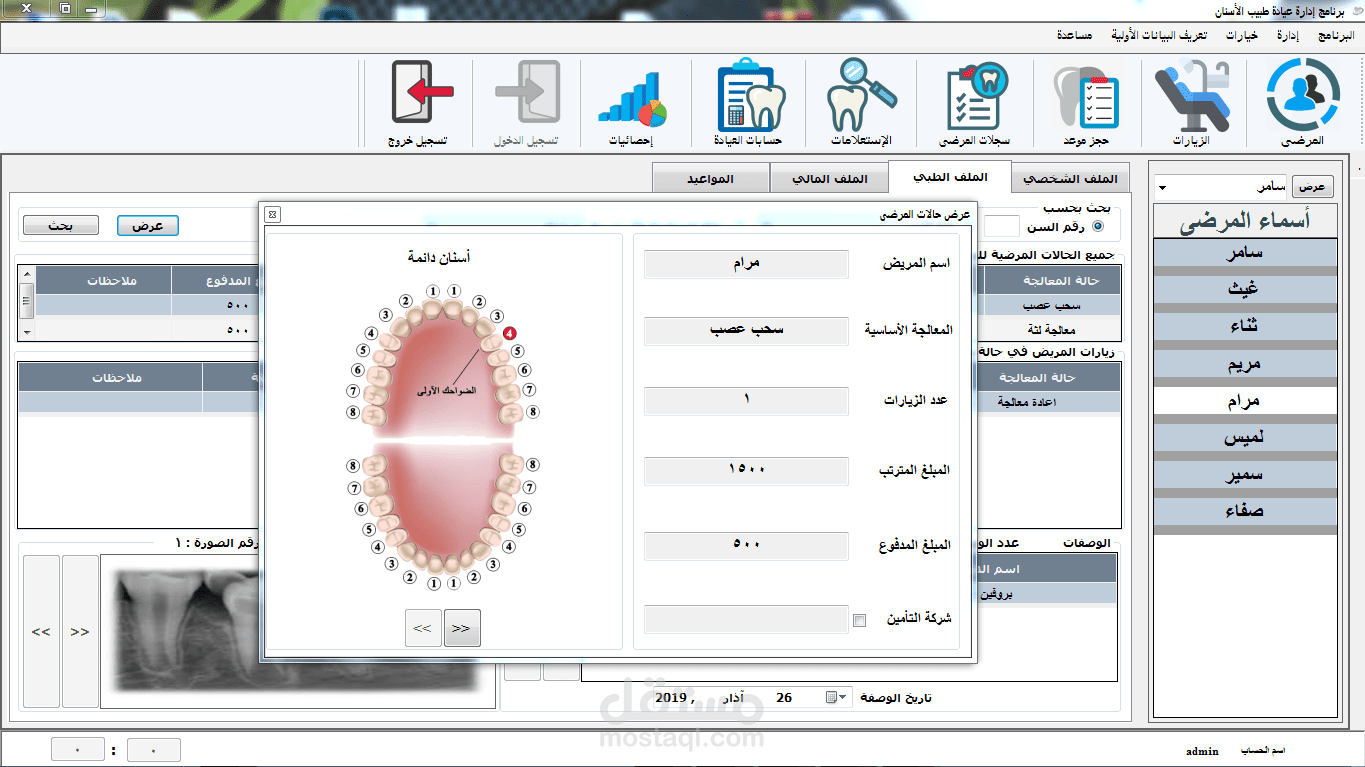The height and width of the screenshot is (767, 1365).
Task: Click the عرض button beside patient dropdown
Action: pos(1313,187)
